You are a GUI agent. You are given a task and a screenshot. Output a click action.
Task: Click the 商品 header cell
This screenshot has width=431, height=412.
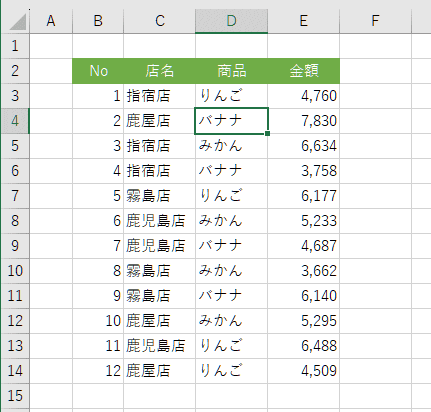tap(231, 71)
